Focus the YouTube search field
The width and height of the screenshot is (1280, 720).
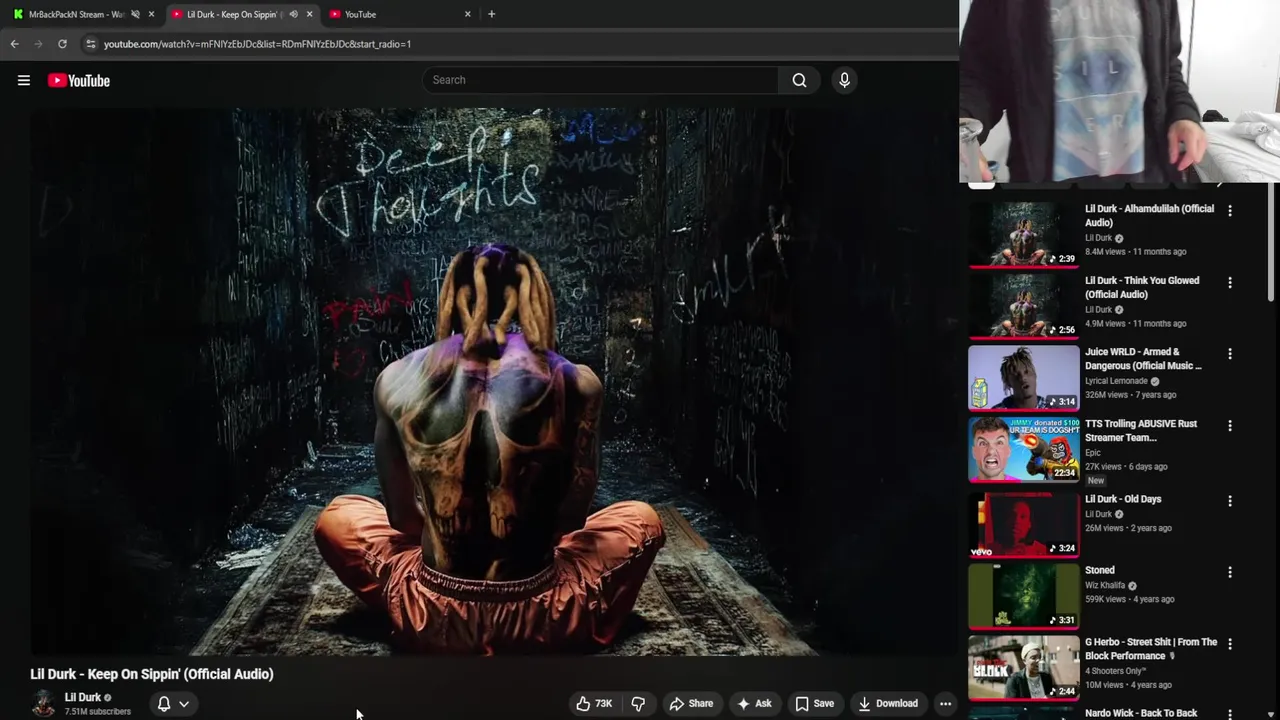tap(600, 80)
